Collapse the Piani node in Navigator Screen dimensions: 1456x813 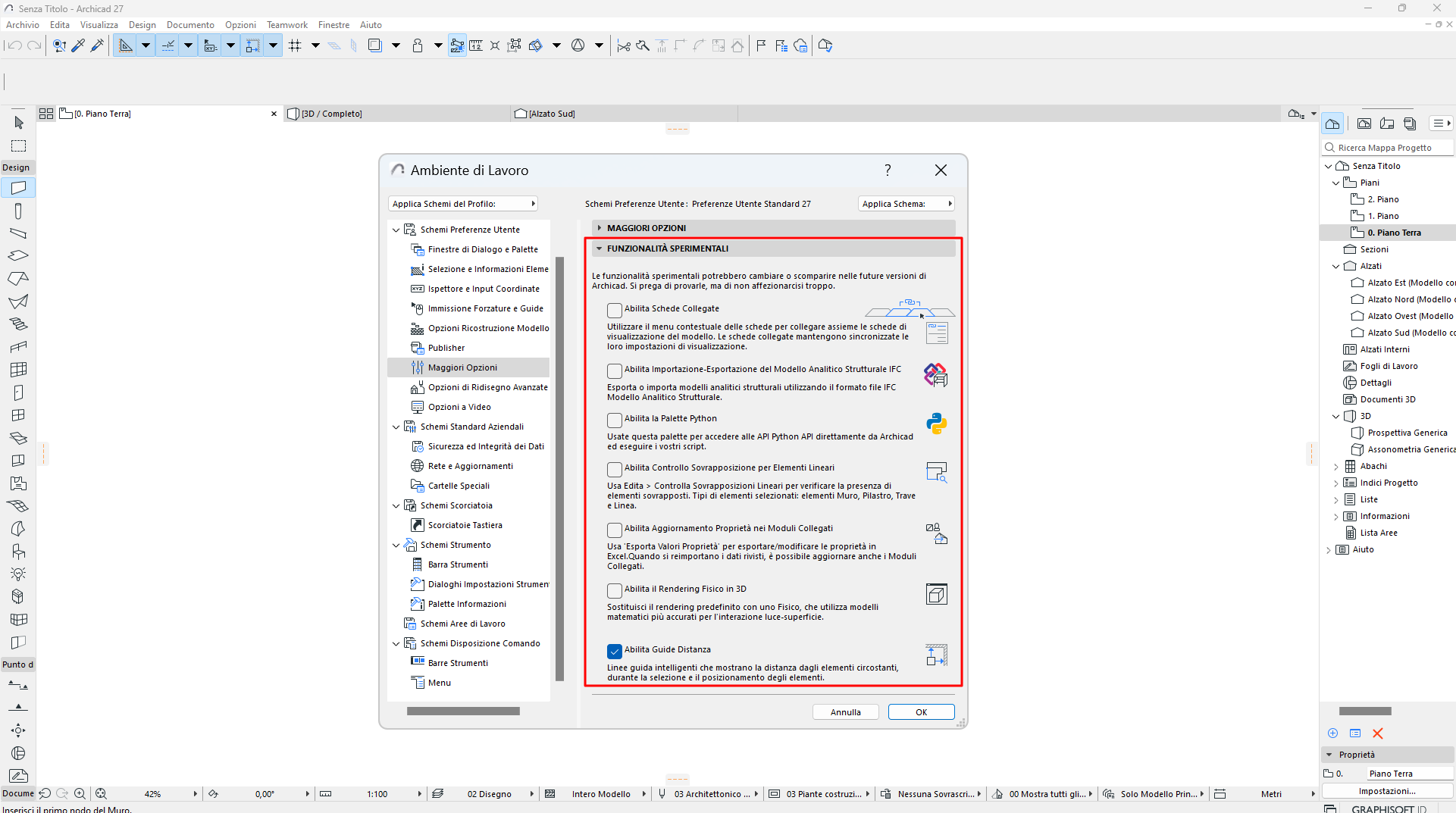1335,183
